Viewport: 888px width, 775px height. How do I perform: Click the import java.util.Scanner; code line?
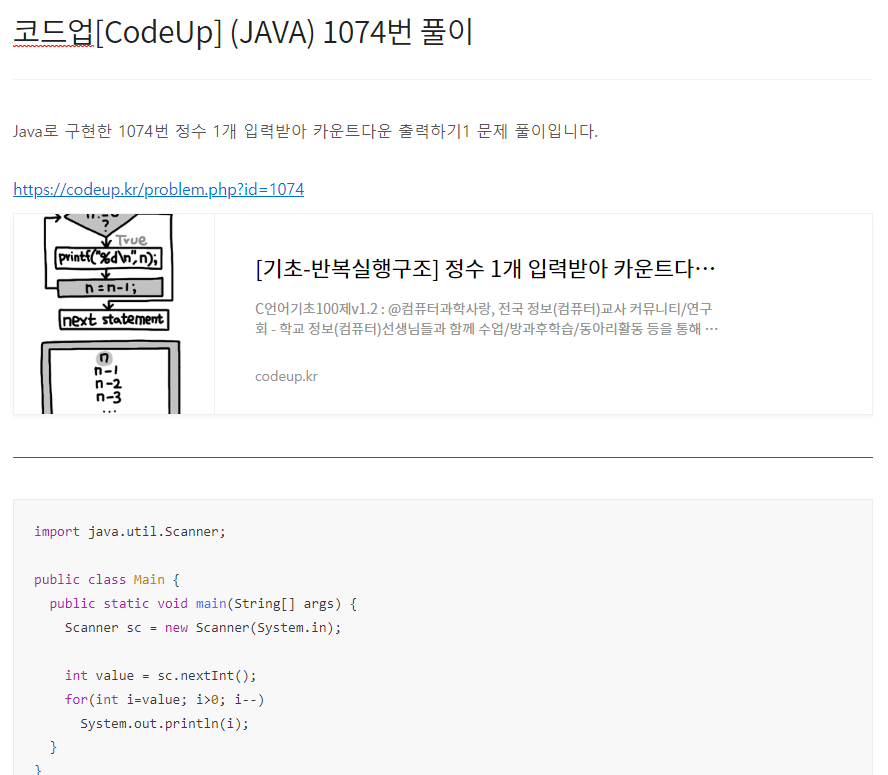(130, 531)
